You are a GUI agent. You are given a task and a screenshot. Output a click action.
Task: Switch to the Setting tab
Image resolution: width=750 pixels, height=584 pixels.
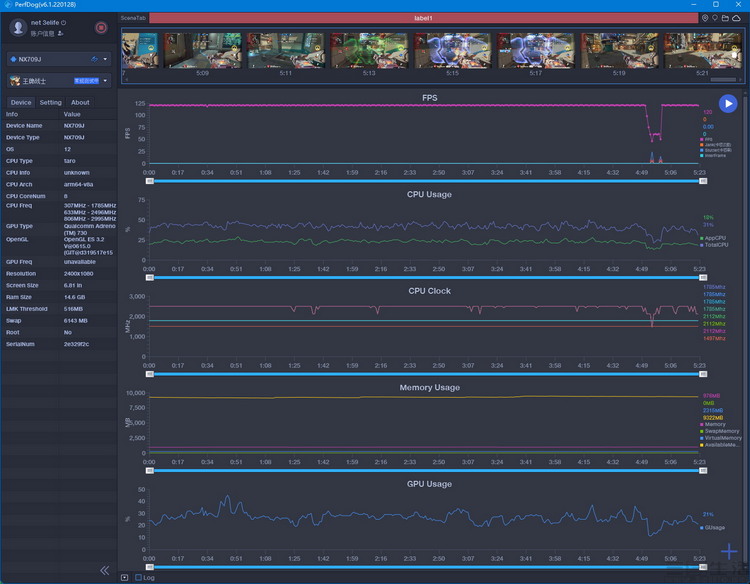point(50,102)
